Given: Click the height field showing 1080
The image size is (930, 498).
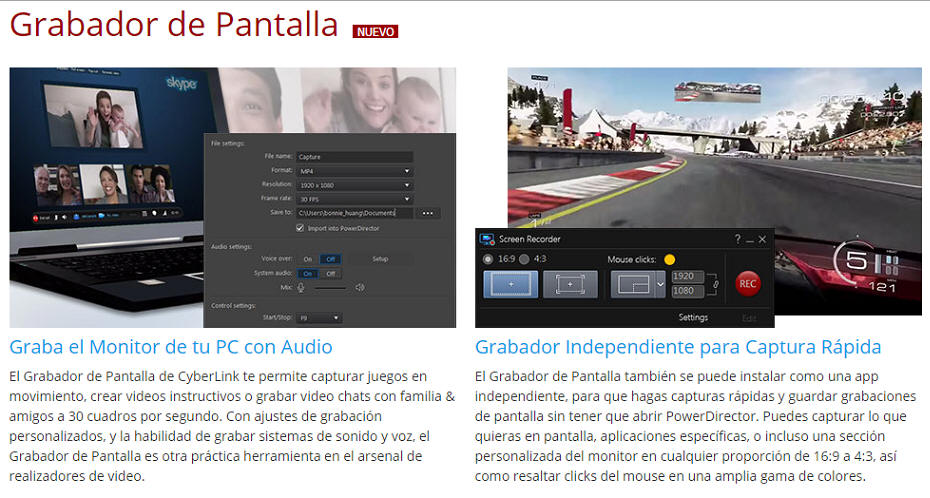Looking at the screenshot, I should tap(687, 291).
